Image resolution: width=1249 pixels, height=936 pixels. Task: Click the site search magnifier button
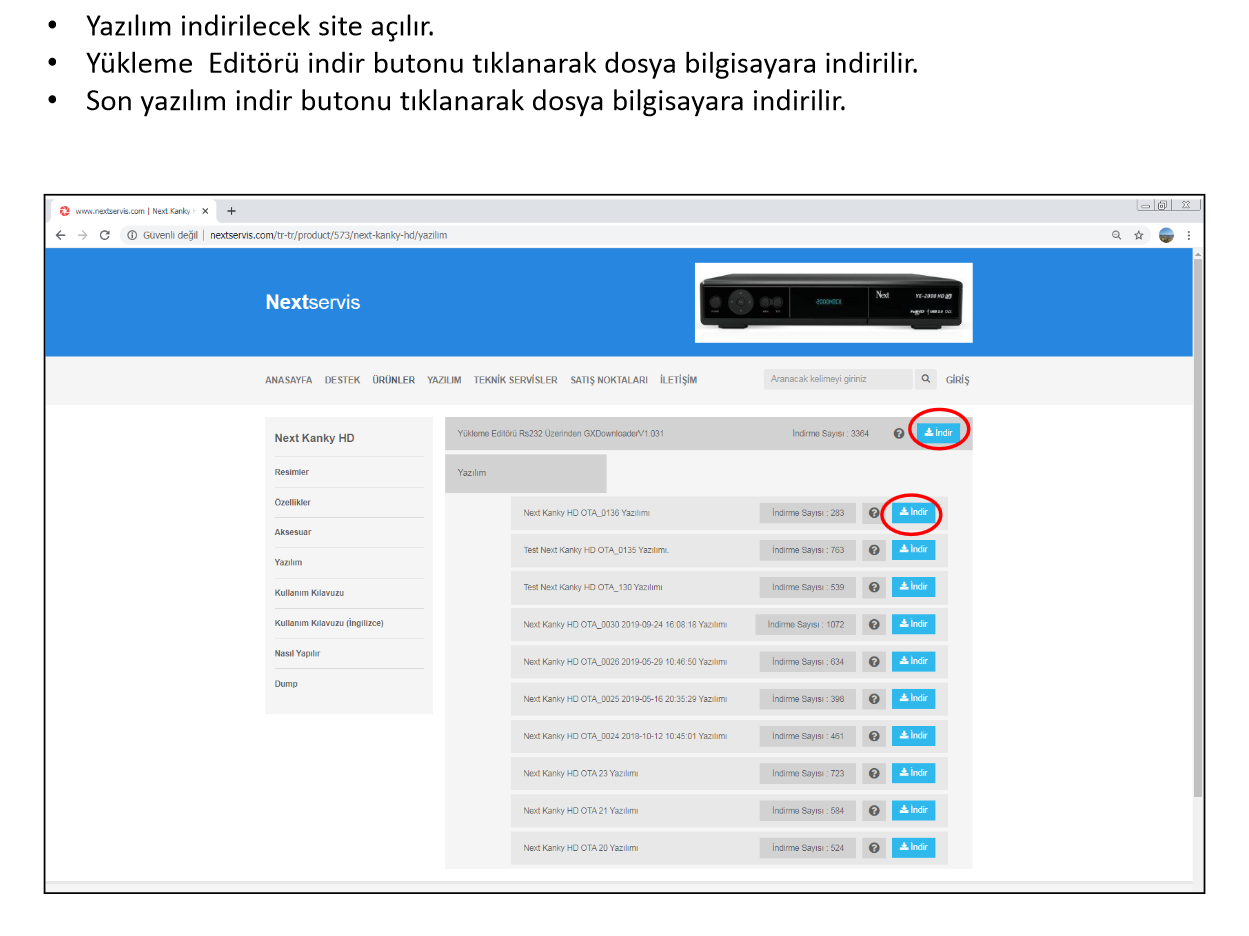coord(926,379)
